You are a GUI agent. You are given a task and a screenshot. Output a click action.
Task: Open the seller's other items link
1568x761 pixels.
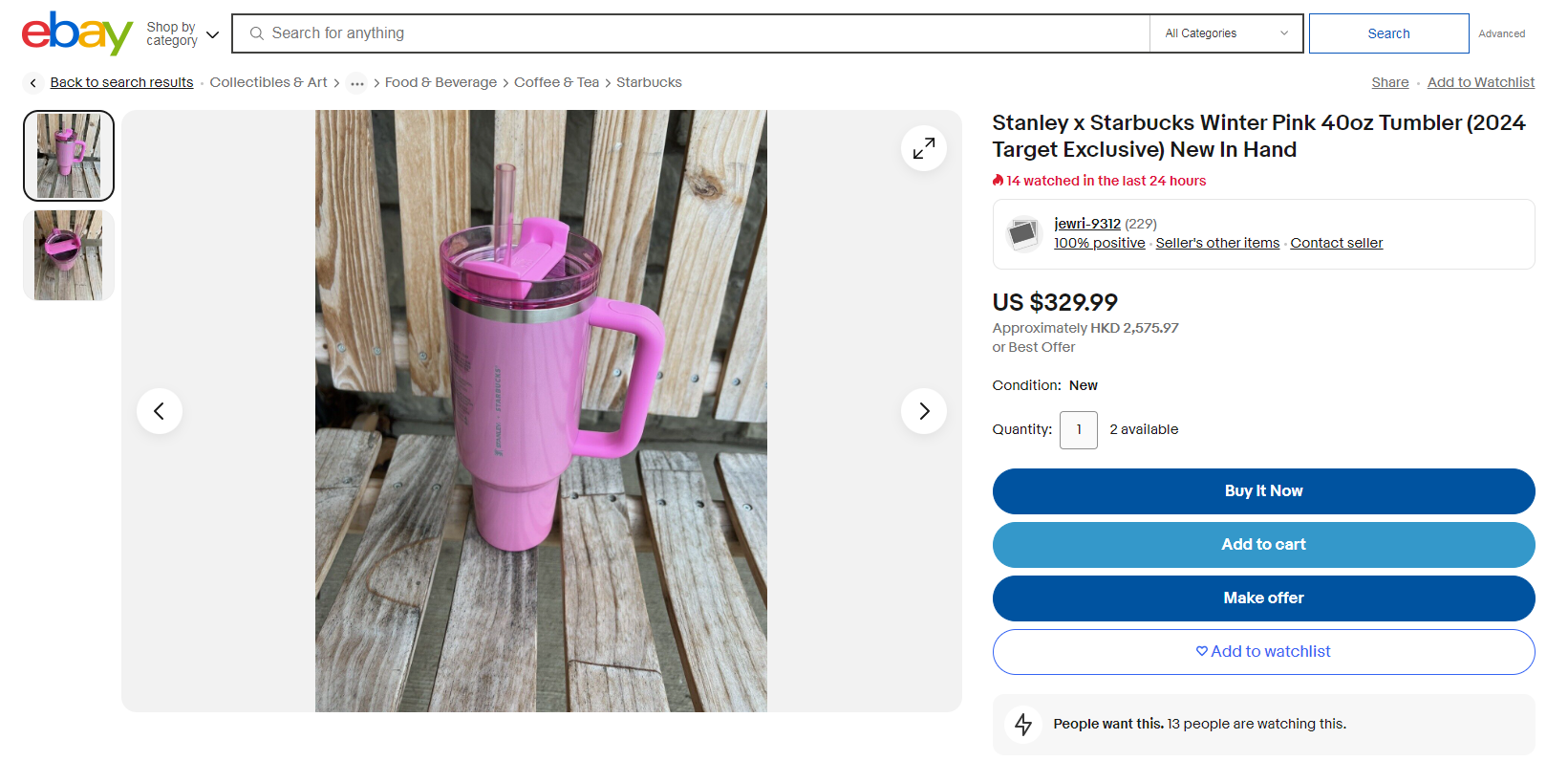point(1217,244)
